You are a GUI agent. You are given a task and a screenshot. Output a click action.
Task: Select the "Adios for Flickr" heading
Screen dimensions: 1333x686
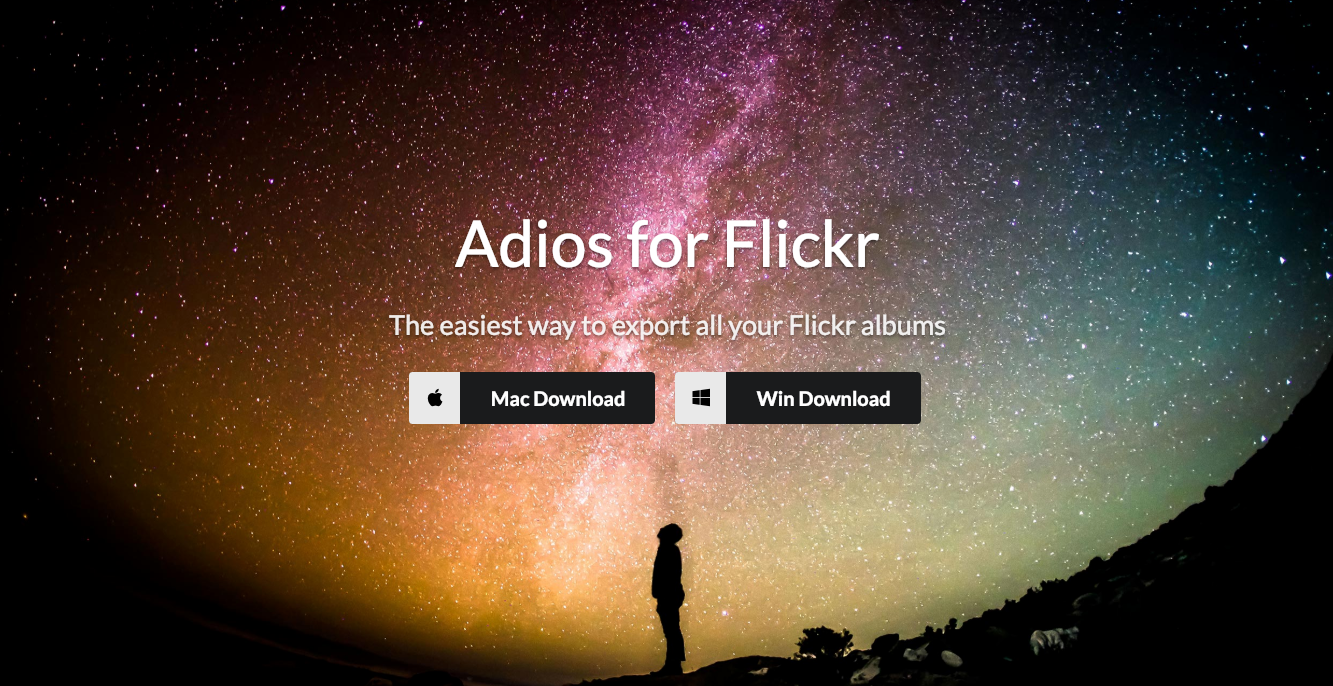tap(667, 243)
